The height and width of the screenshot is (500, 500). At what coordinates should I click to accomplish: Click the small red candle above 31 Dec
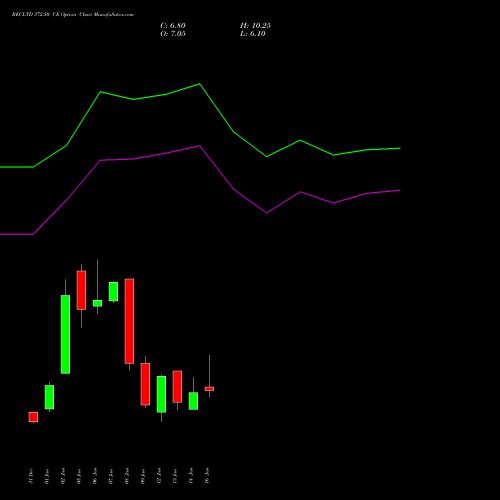coord(33,417)
